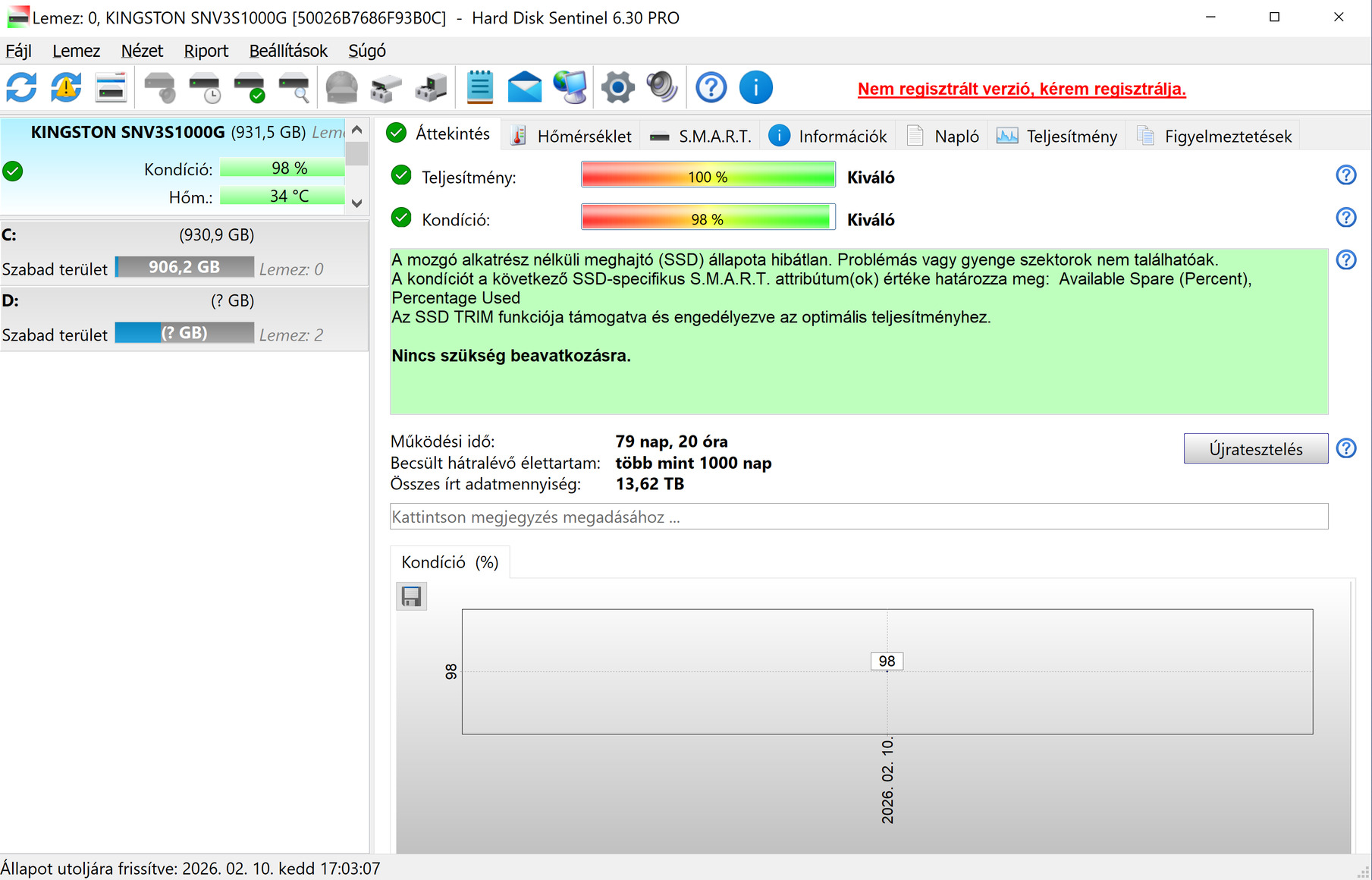Click the 'Nincs szükség beavatkozásra.' text
1372x880 pixels.
pyautogui.click(x=511, y=356)
